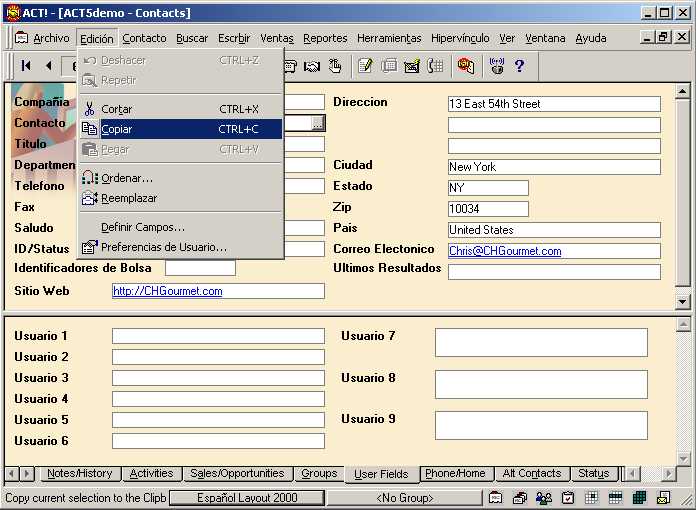Click the ellipsis button beside Contacto field

tap(318, 123)
